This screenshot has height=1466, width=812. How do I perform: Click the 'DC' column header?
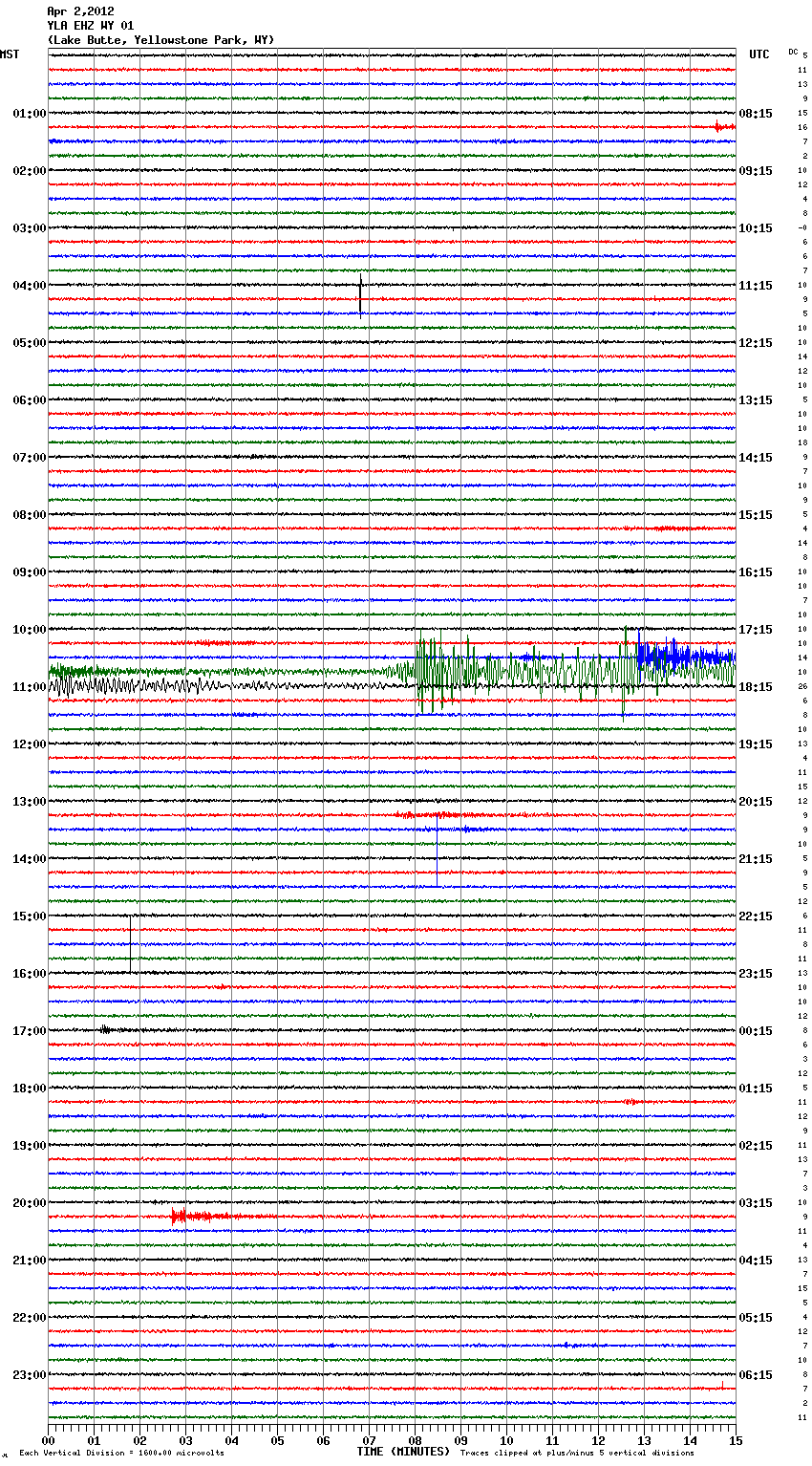coord(793,52)
